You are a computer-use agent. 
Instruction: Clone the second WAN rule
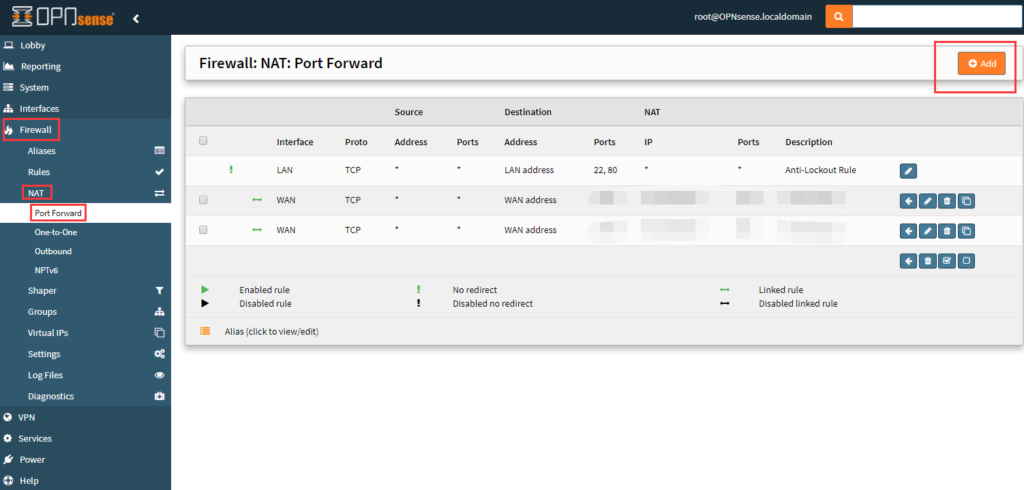pyautogui.click(x=967, y=231)
